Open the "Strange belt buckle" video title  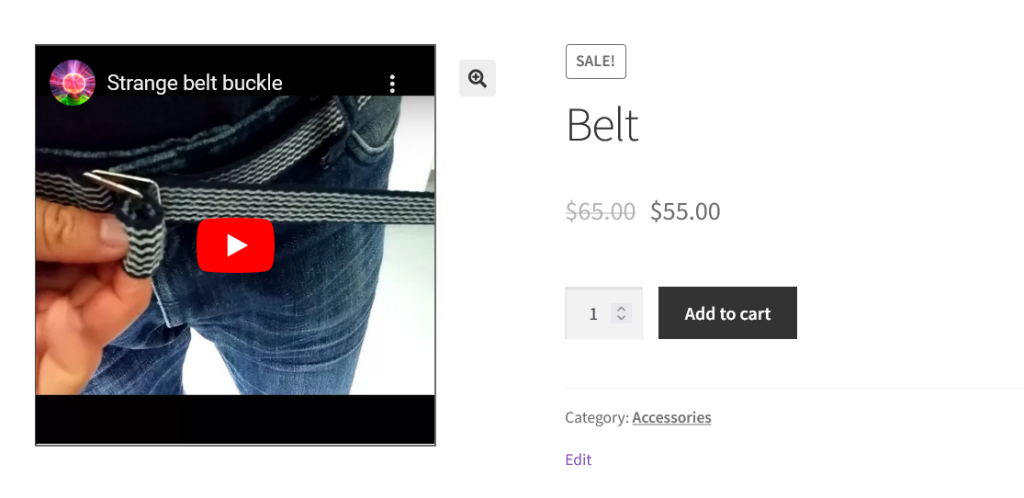[195, 83]
